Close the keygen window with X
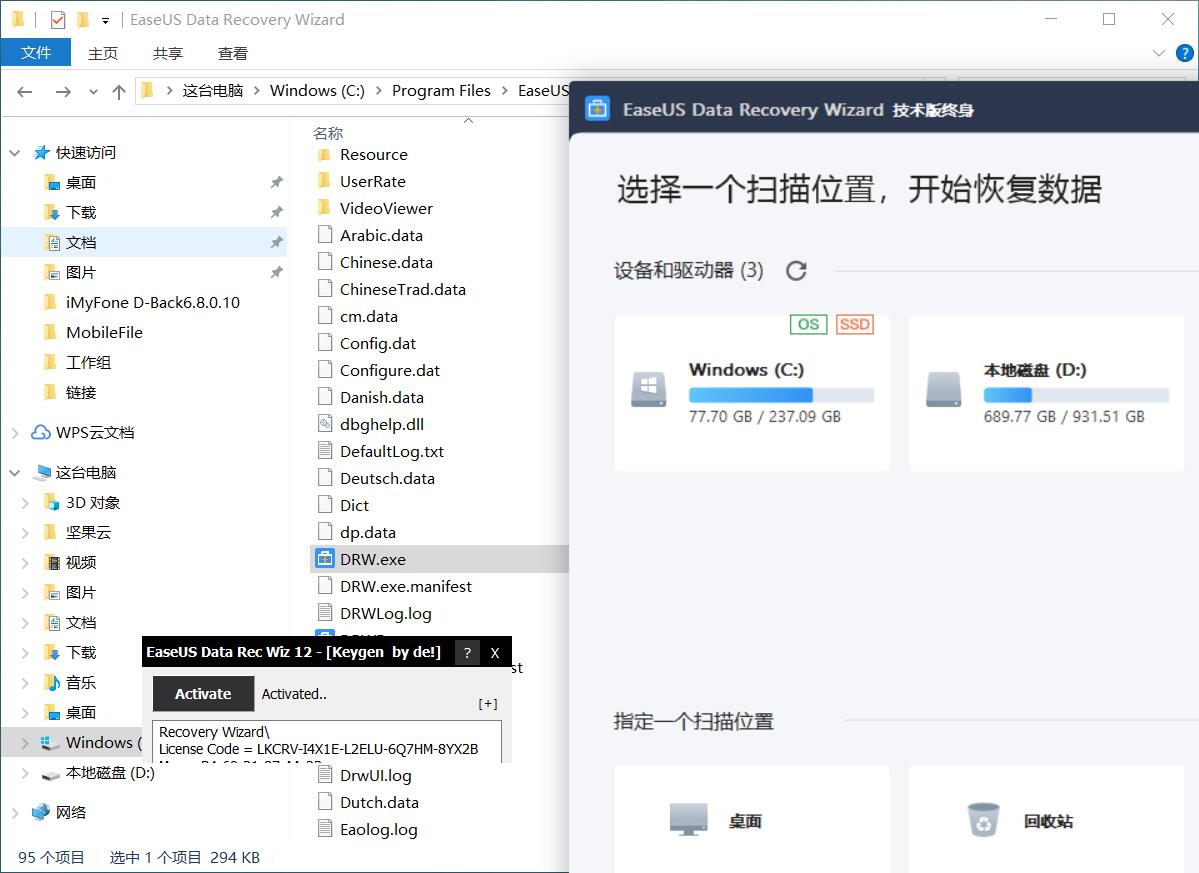The width and height of the screenshot is (1199, 873). point(495,653)
